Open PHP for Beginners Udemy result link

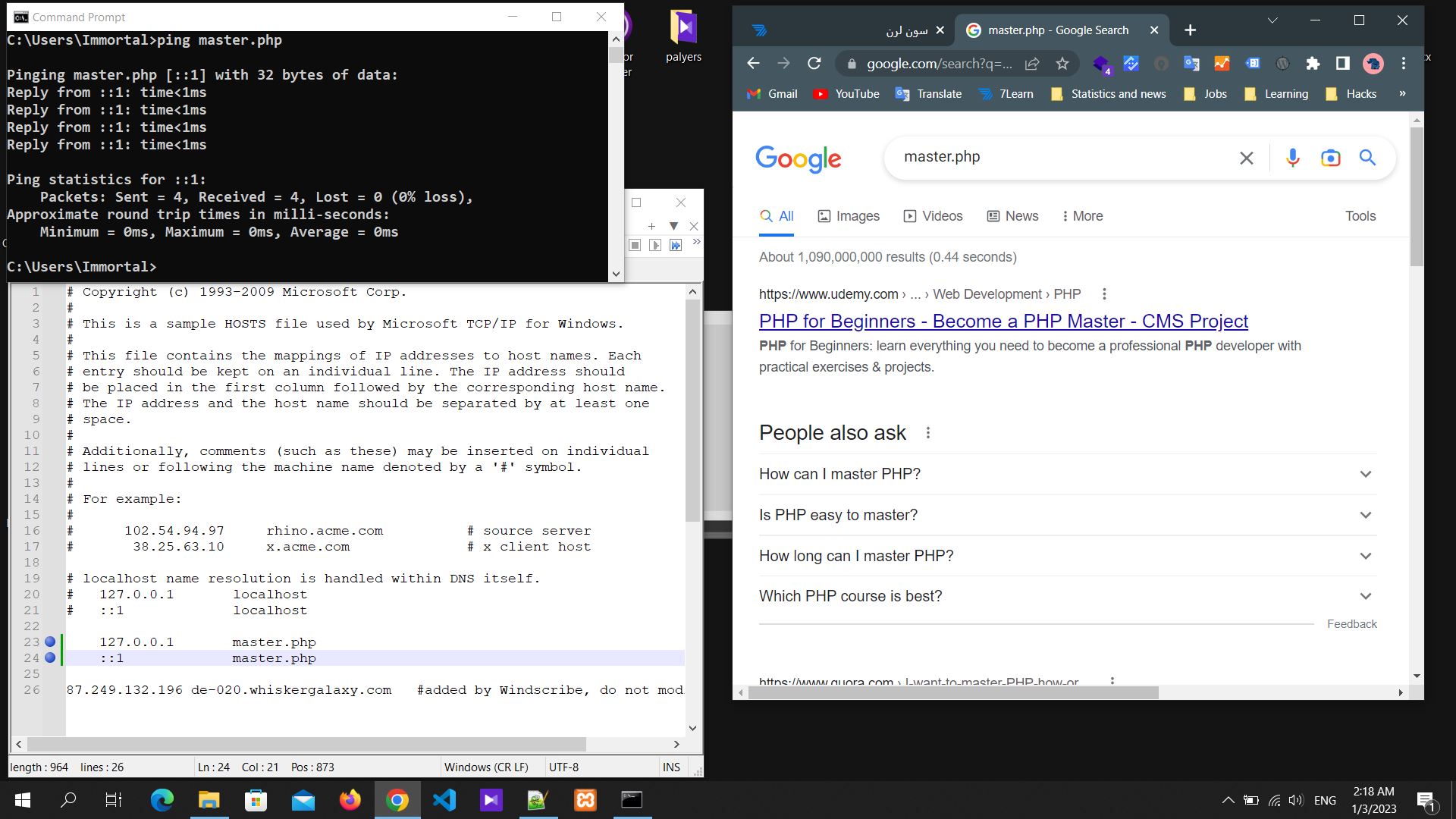click(x=1003, y=321)
